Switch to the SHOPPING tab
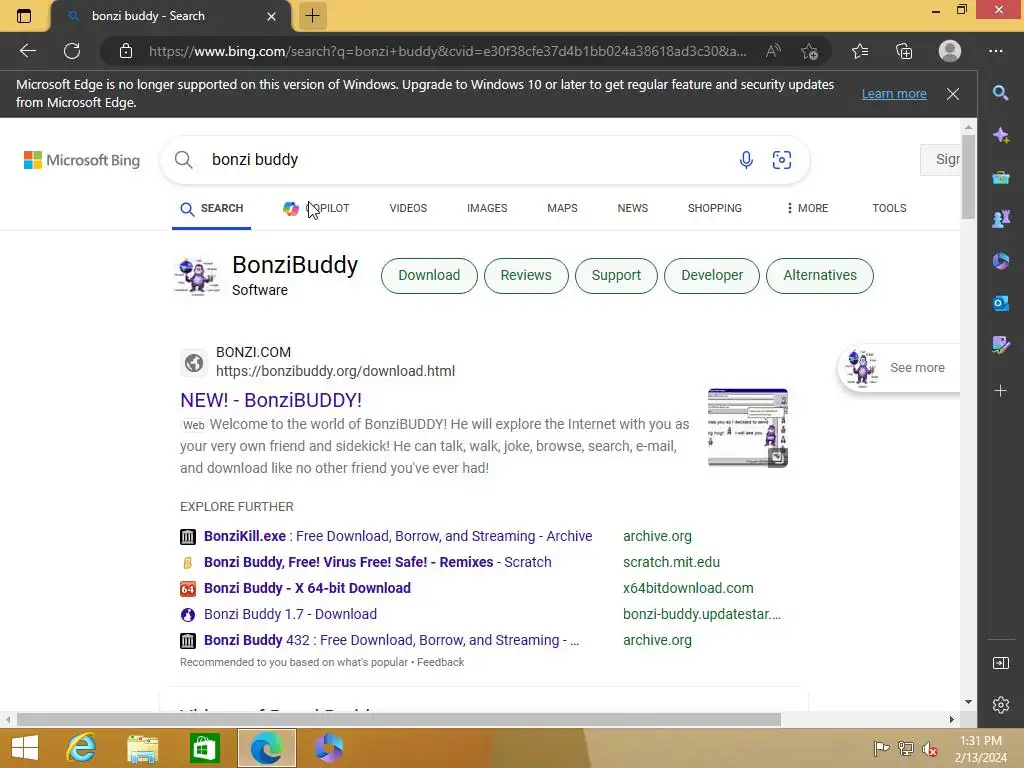The image size is (1024, 768). (714, 208)
